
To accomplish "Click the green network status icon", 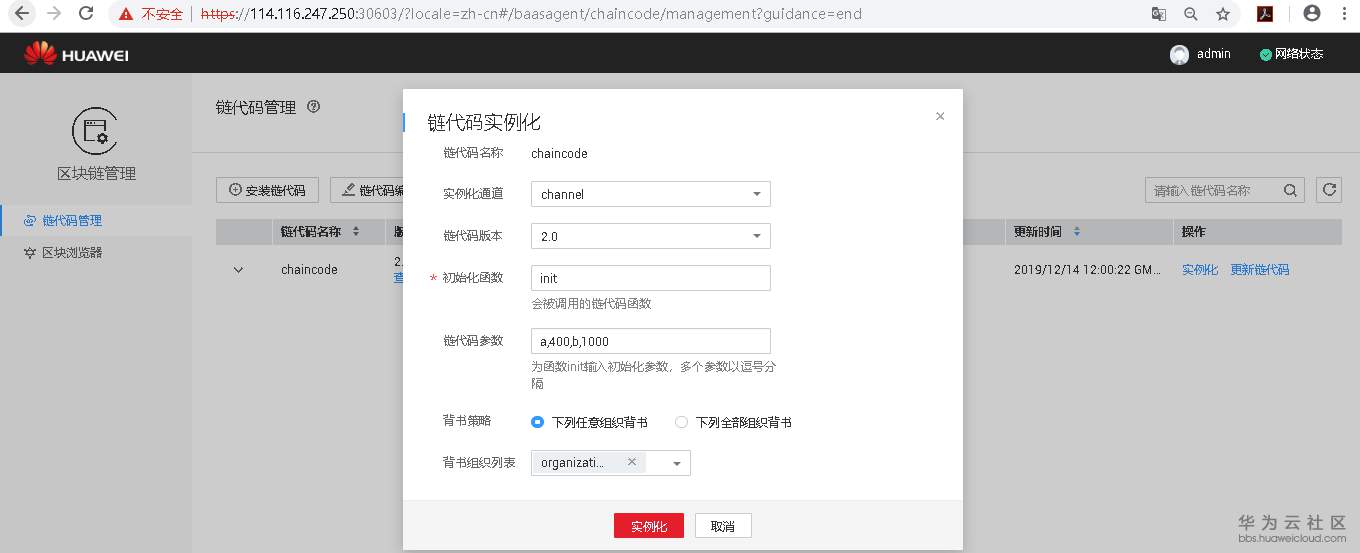I will point(1266,55).
